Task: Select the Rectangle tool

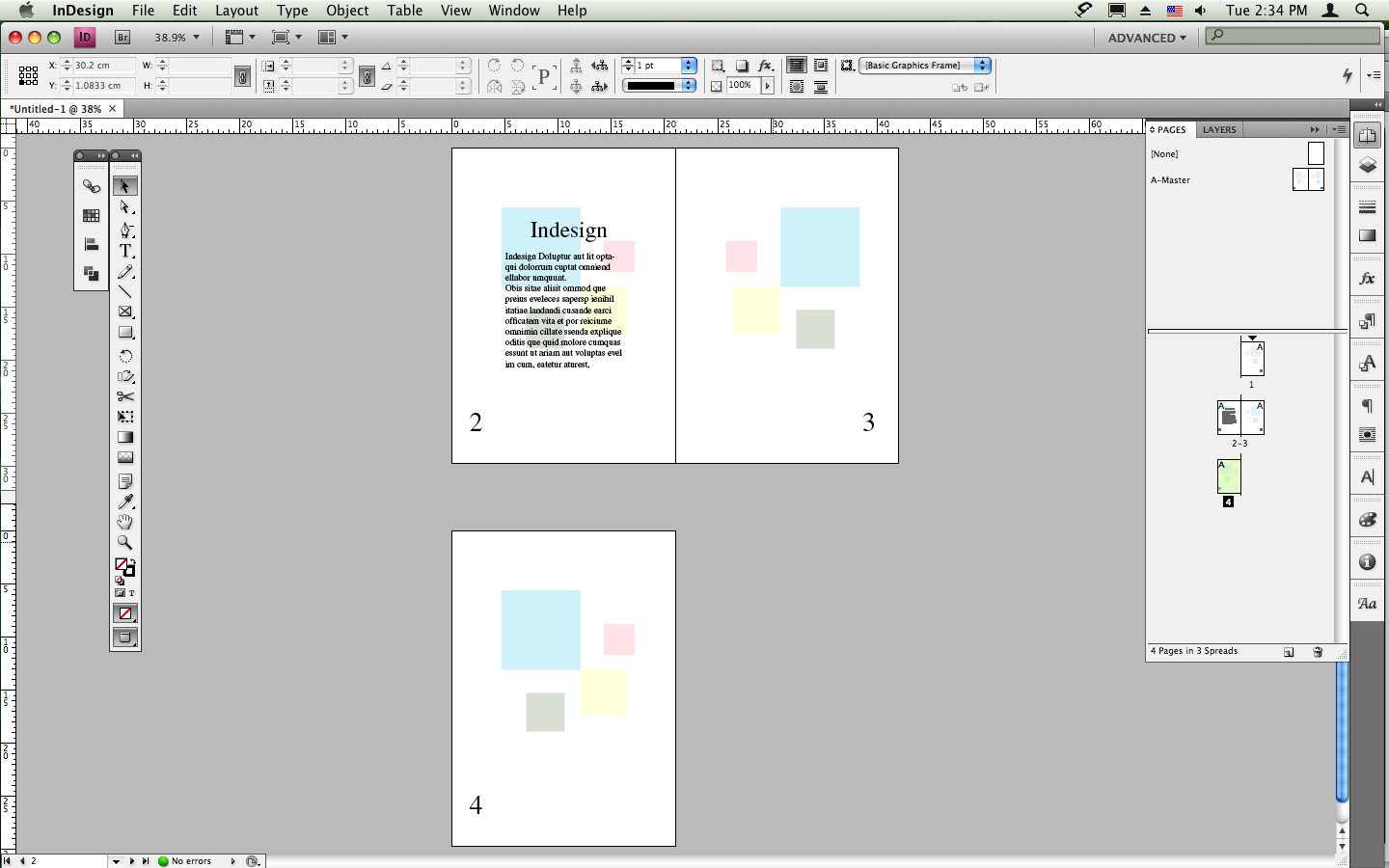Action: (x=125, y=333)
